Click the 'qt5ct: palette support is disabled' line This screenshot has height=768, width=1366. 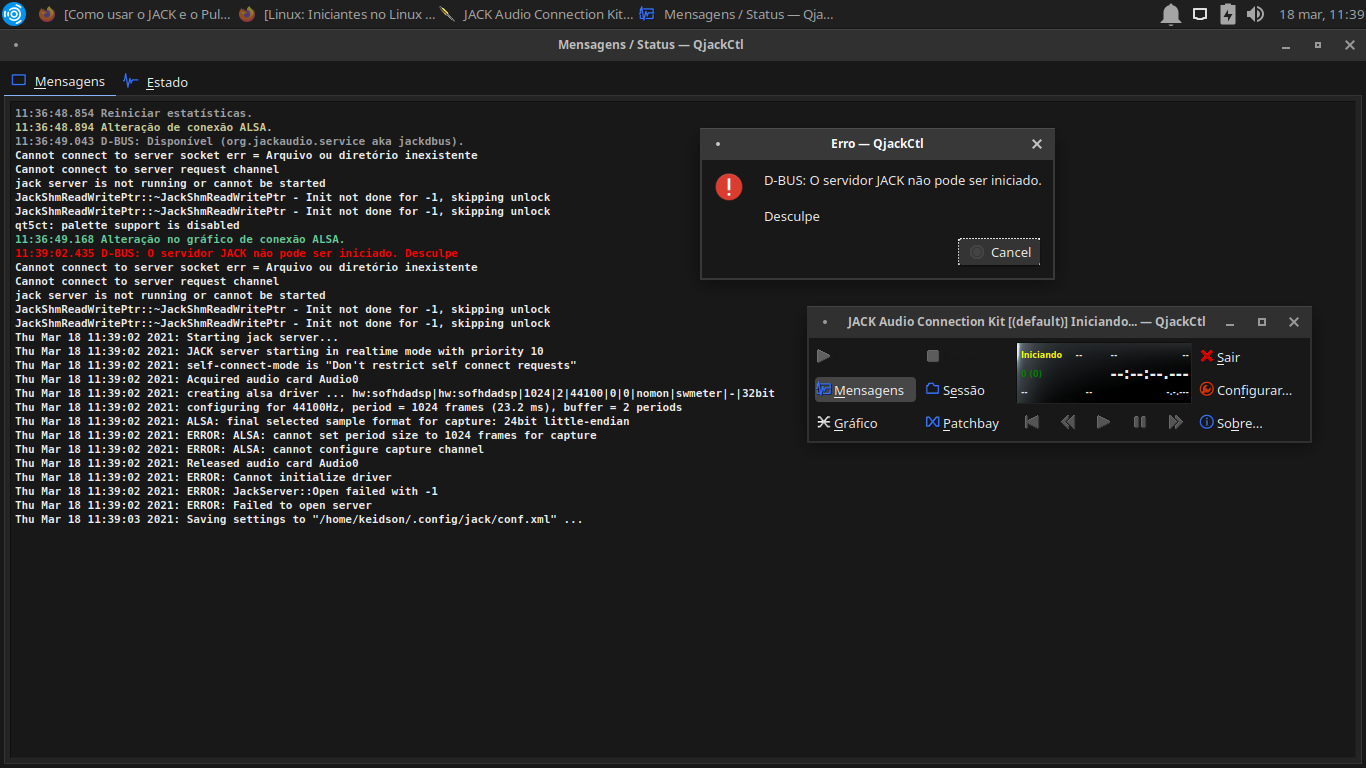[128, 225]
